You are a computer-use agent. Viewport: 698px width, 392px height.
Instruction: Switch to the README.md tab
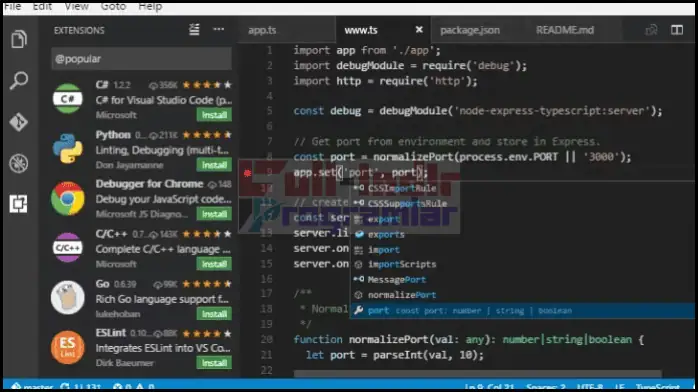click(565, 30)
